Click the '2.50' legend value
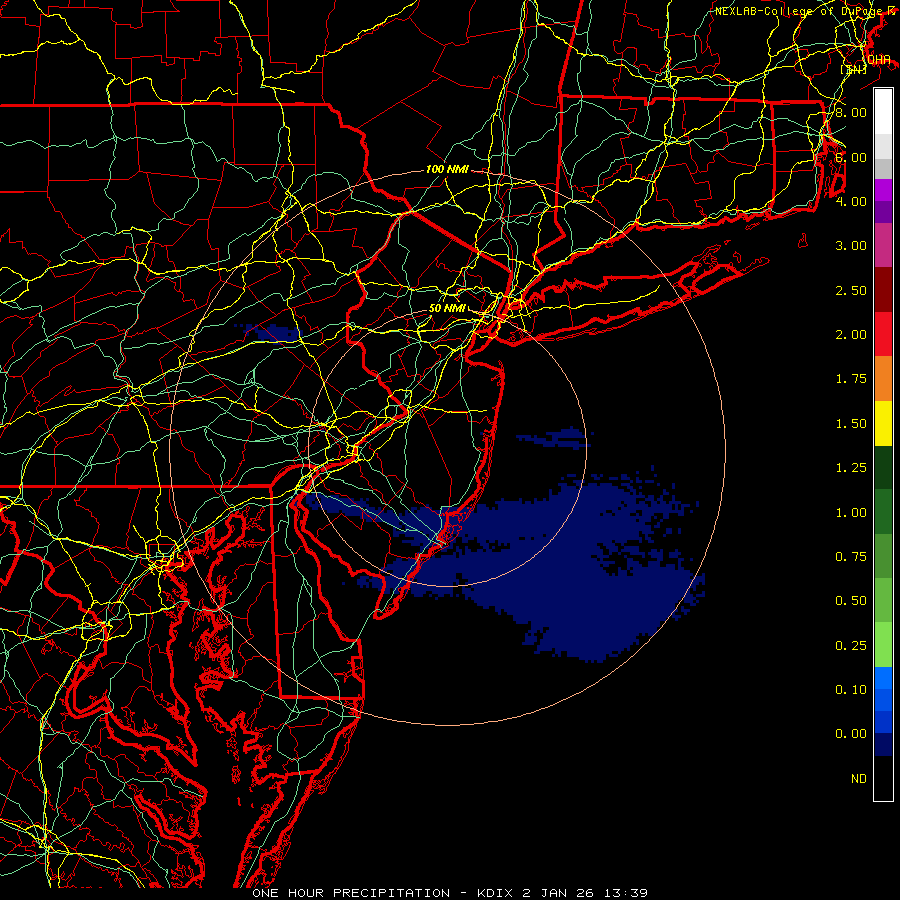This screenshot has height=900, width=900. coord(851,290)
